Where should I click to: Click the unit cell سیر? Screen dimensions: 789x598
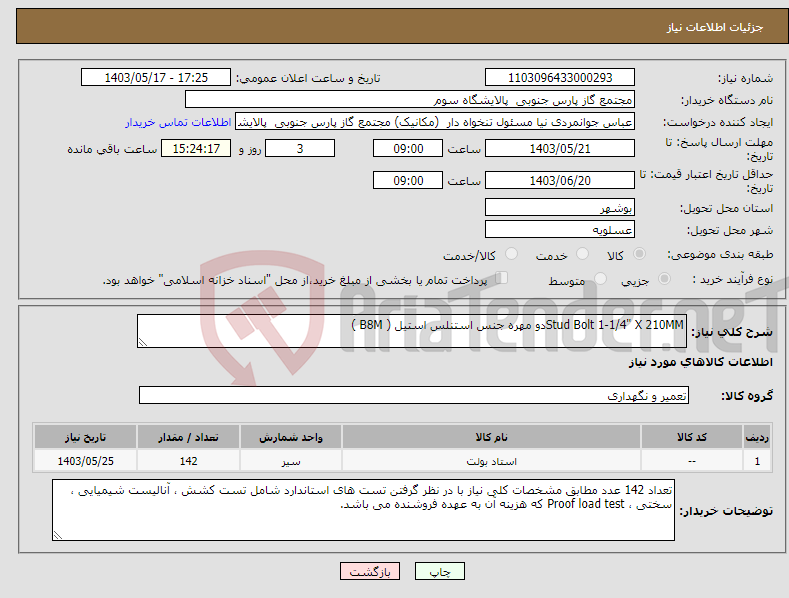(x=291, y=461)
